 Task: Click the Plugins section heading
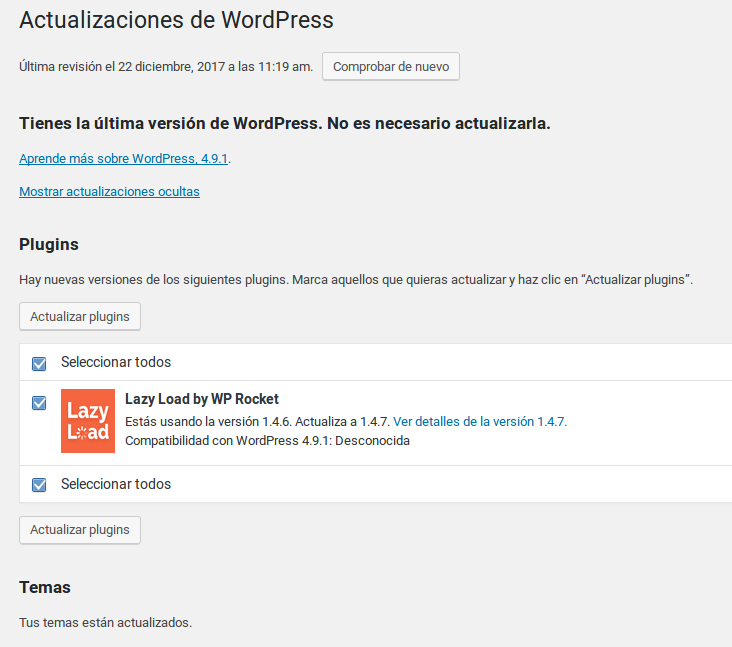point(49,245)
